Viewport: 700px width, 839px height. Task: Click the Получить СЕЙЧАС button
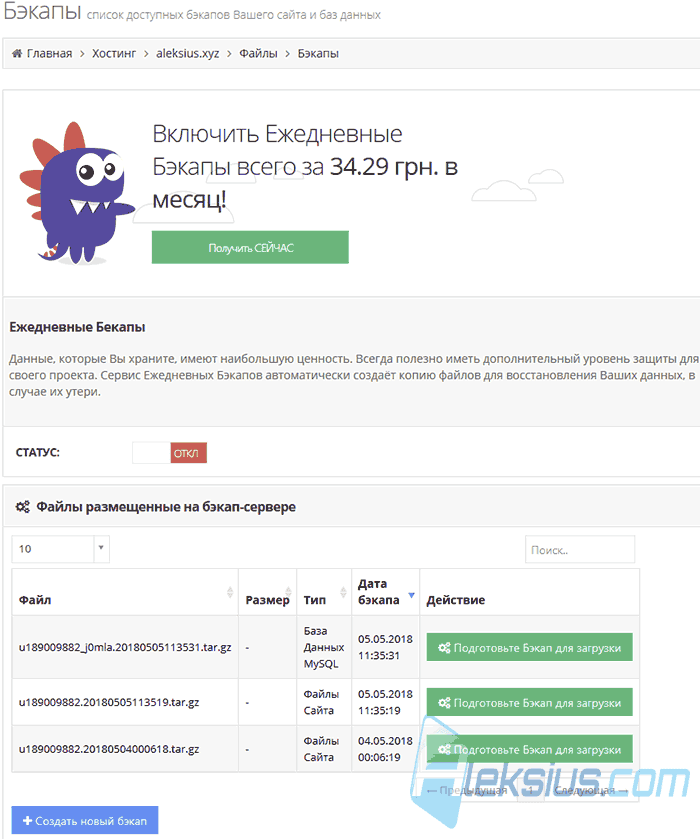pyautogui.click(x=250, y=247)
